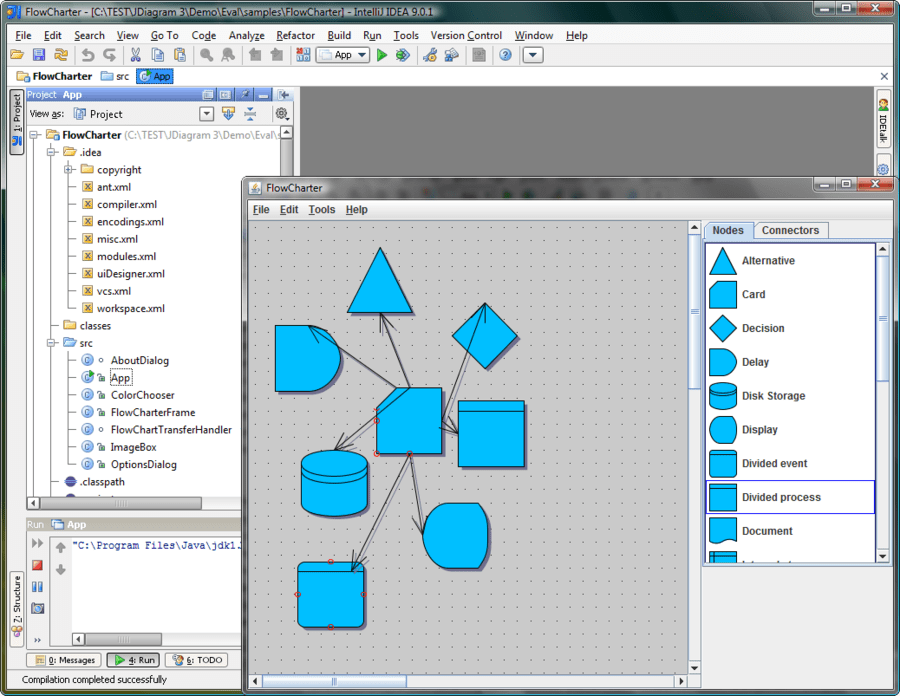This screenshot has height=696, width=900.
Task: Open the Tools menu in FlowCharter window
Action: coord(321,209)
